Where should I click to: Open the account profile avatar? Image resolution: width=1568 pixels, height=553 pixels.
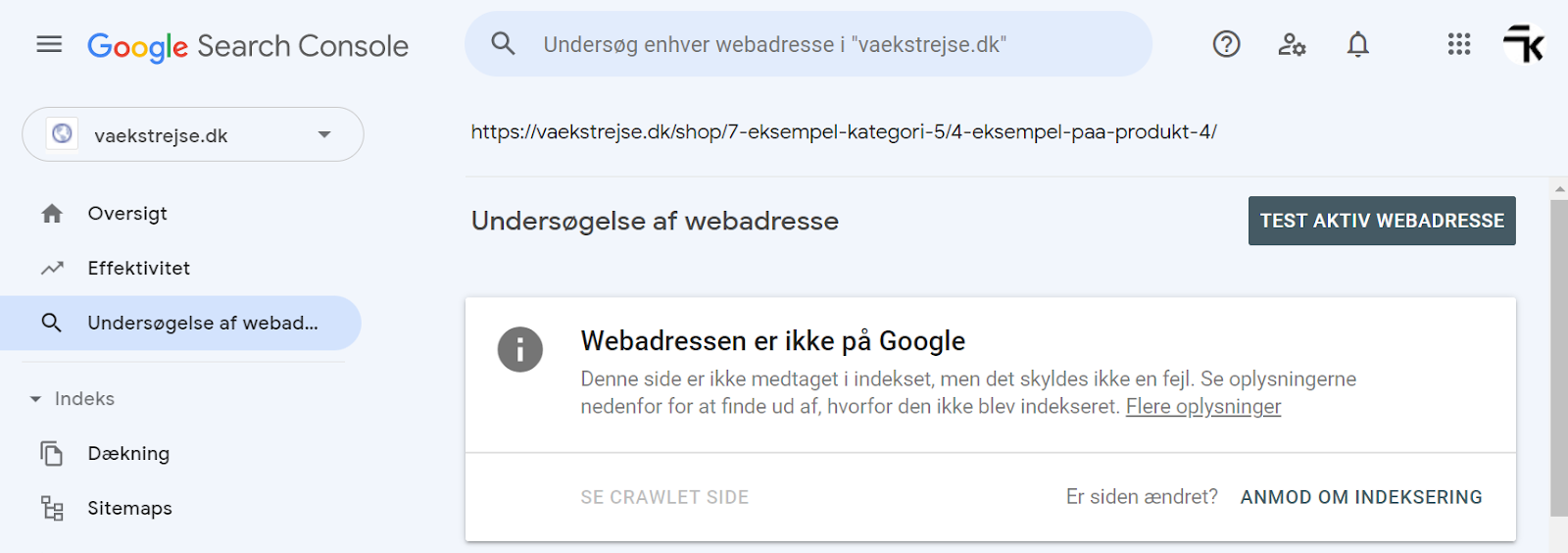(1524, 44)
